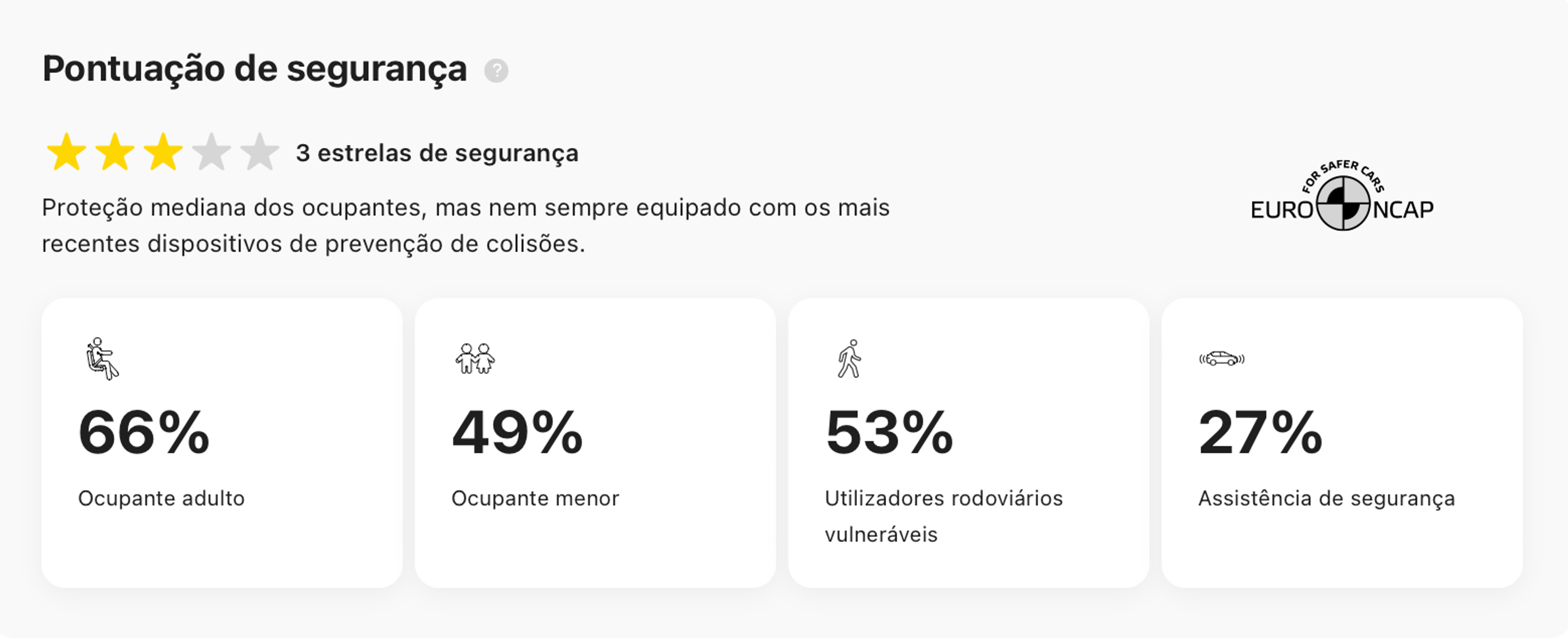Click the car sensor safety assist icon
Viewport: 1568px width, 644px height.
click(x=1222, y=359)
